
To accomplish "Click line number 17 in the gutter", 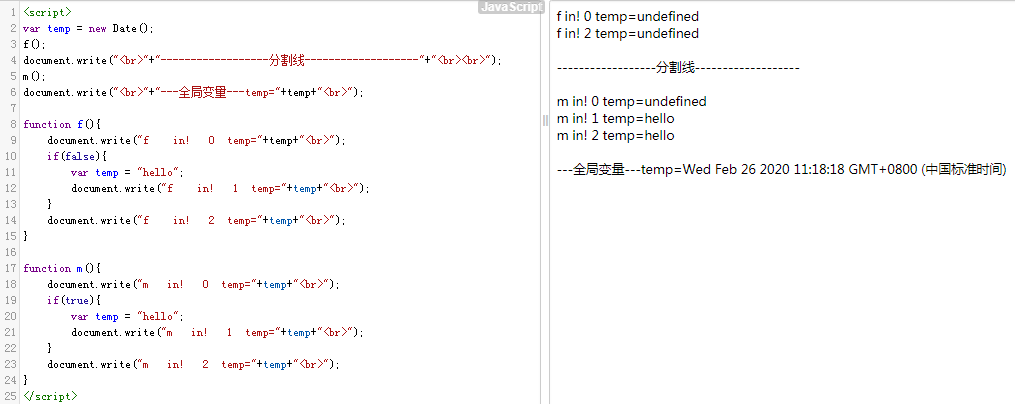I will [9, 268].
